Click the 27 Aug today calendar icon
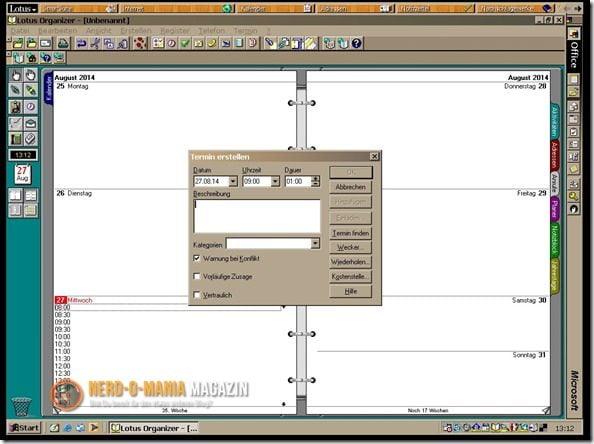This screenshot has width=594, height=444. [22, 174]
